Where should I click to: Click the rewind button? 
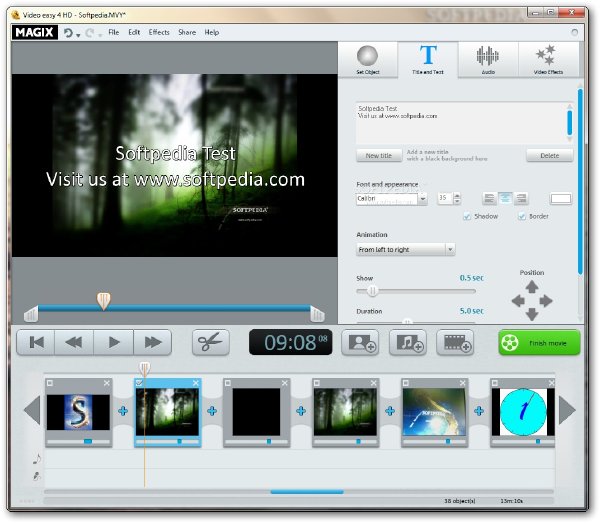tap(74, 342)
